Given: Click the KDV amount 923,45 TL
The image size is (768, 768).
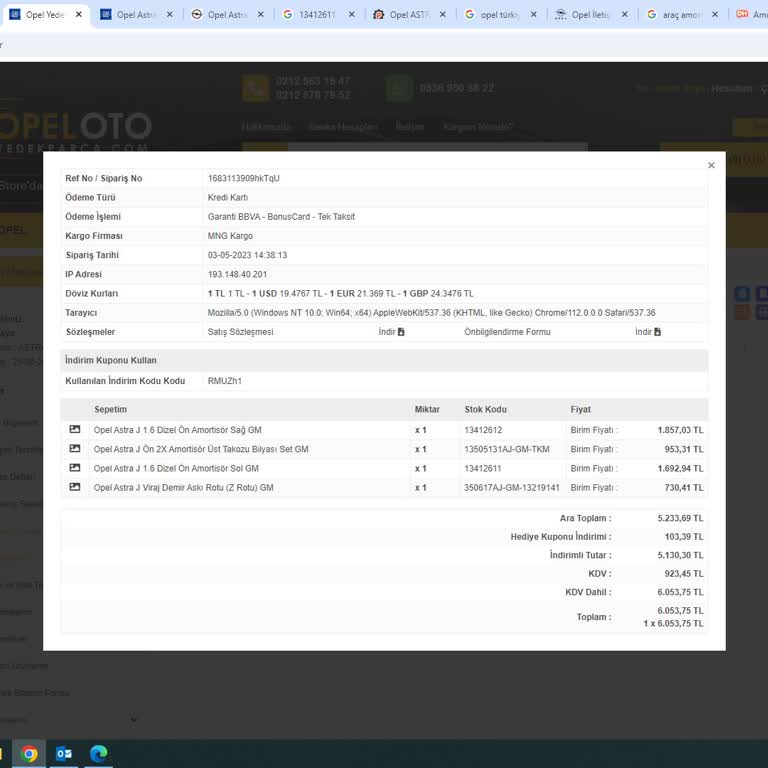Looking at the screenshot, I should click(684, 574).
